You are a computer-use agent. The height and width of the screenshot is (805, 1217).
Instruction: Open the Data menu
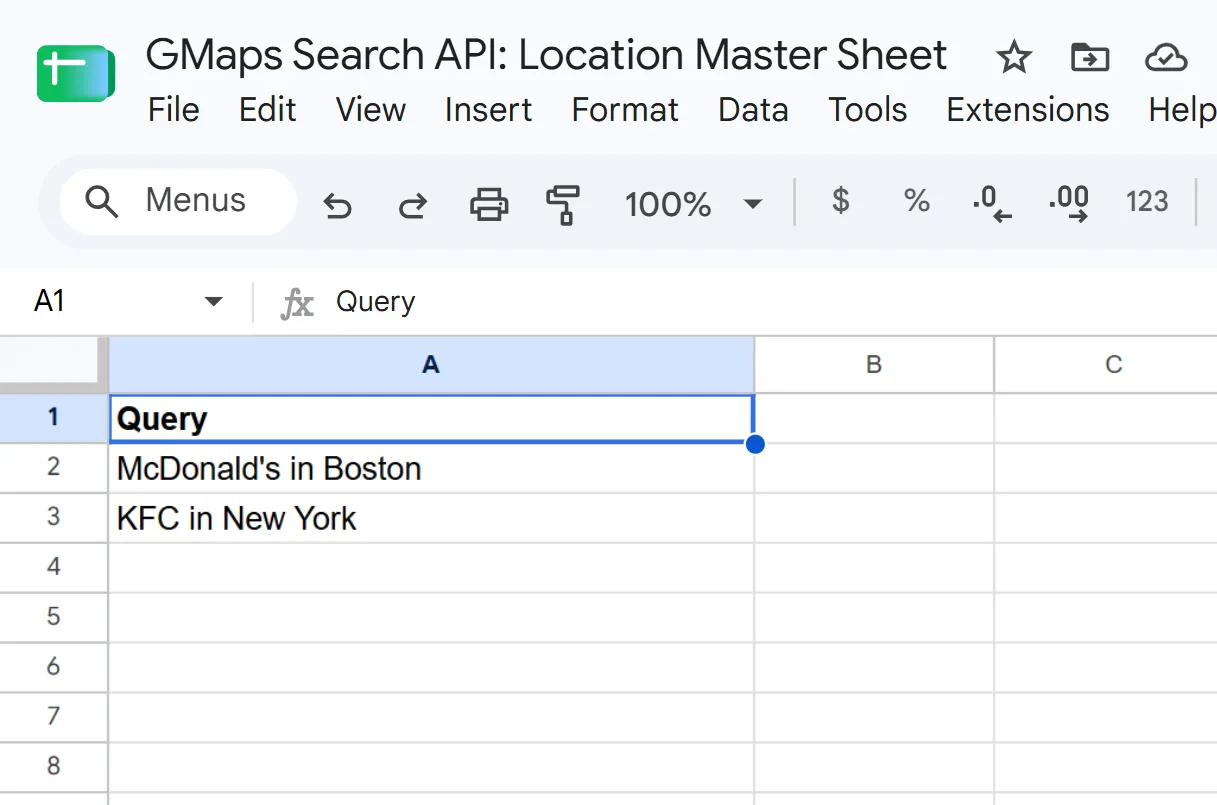753,110
